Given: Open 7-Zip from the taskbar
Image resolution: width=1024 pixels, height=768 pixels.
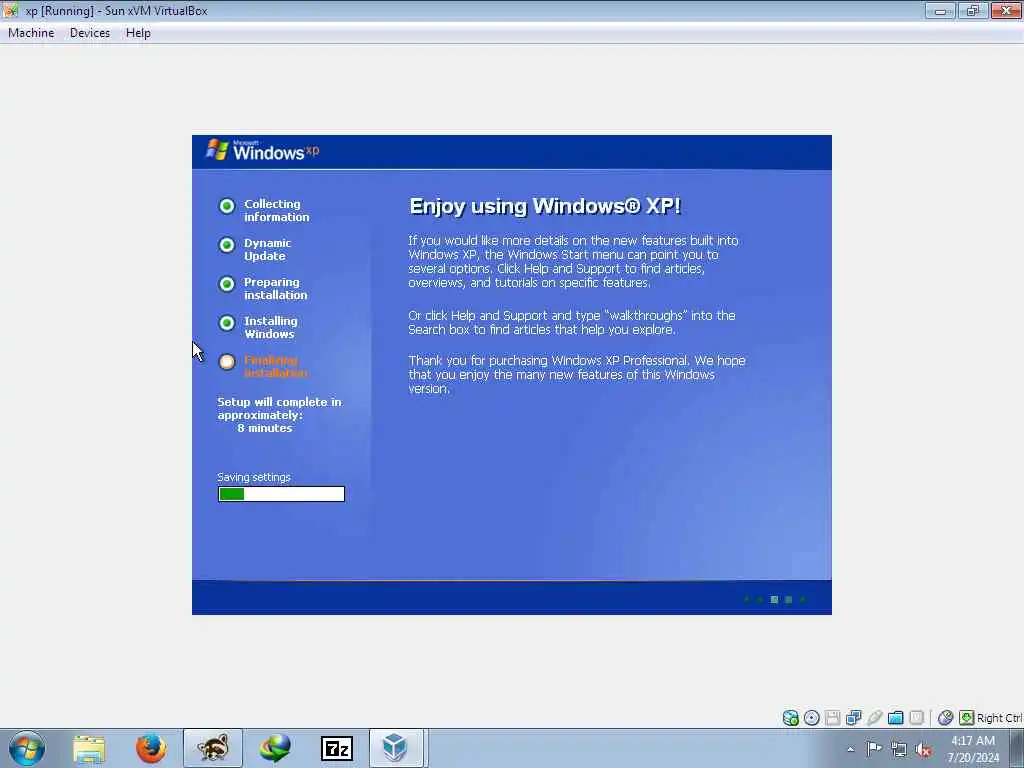Looking at the screenshot, I should point(337,748).
